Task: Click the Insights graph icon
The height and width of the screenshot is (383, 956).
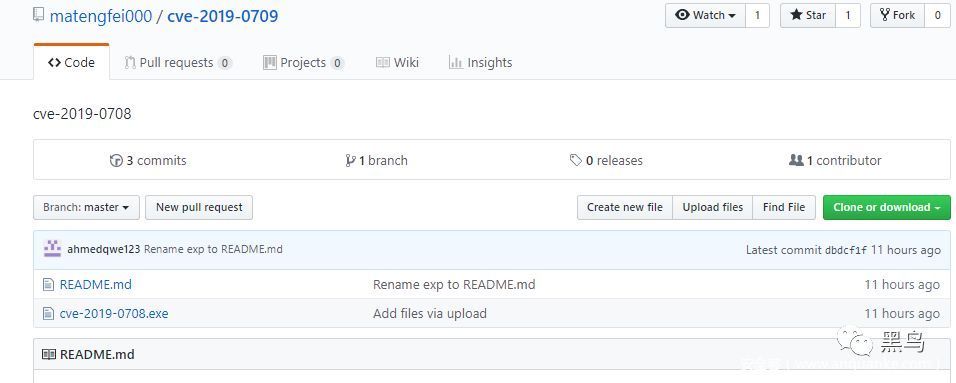Action: 455,62
